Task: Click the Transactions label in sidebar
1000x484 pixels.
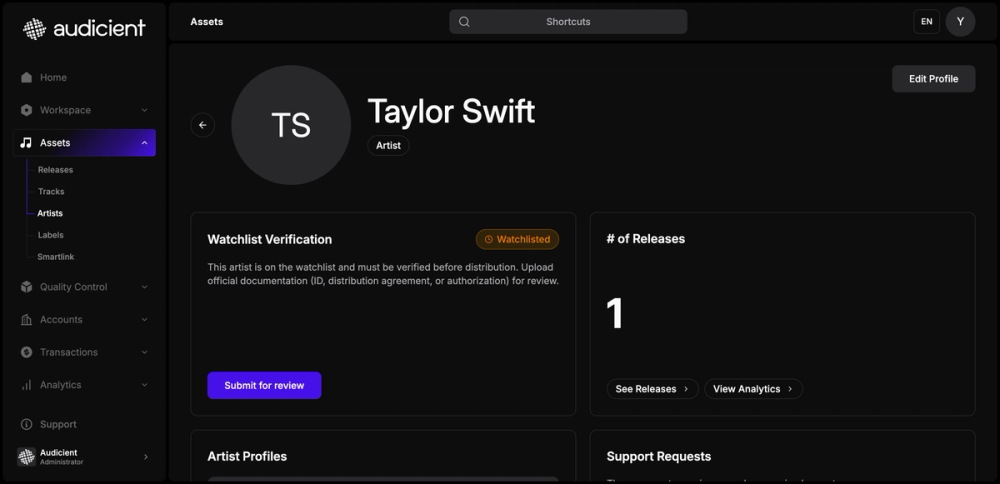Action: point(69,352)
